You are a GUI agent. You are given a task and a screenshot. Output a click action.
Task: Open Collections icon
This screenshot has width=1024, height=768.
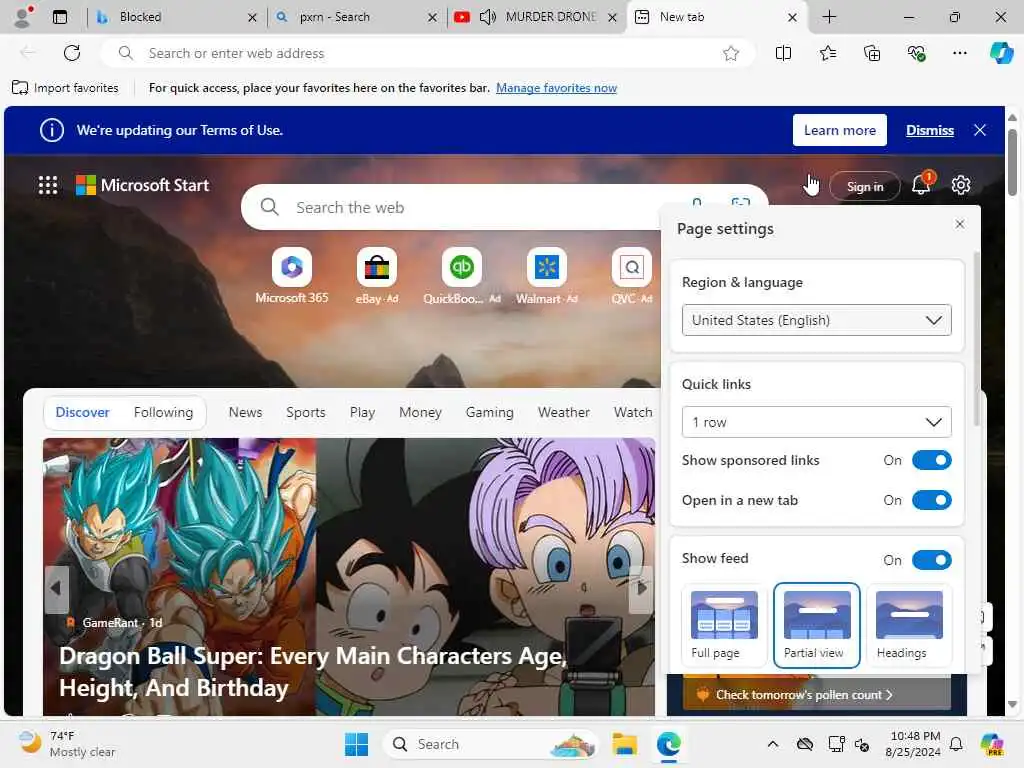[x=872, y=53]
